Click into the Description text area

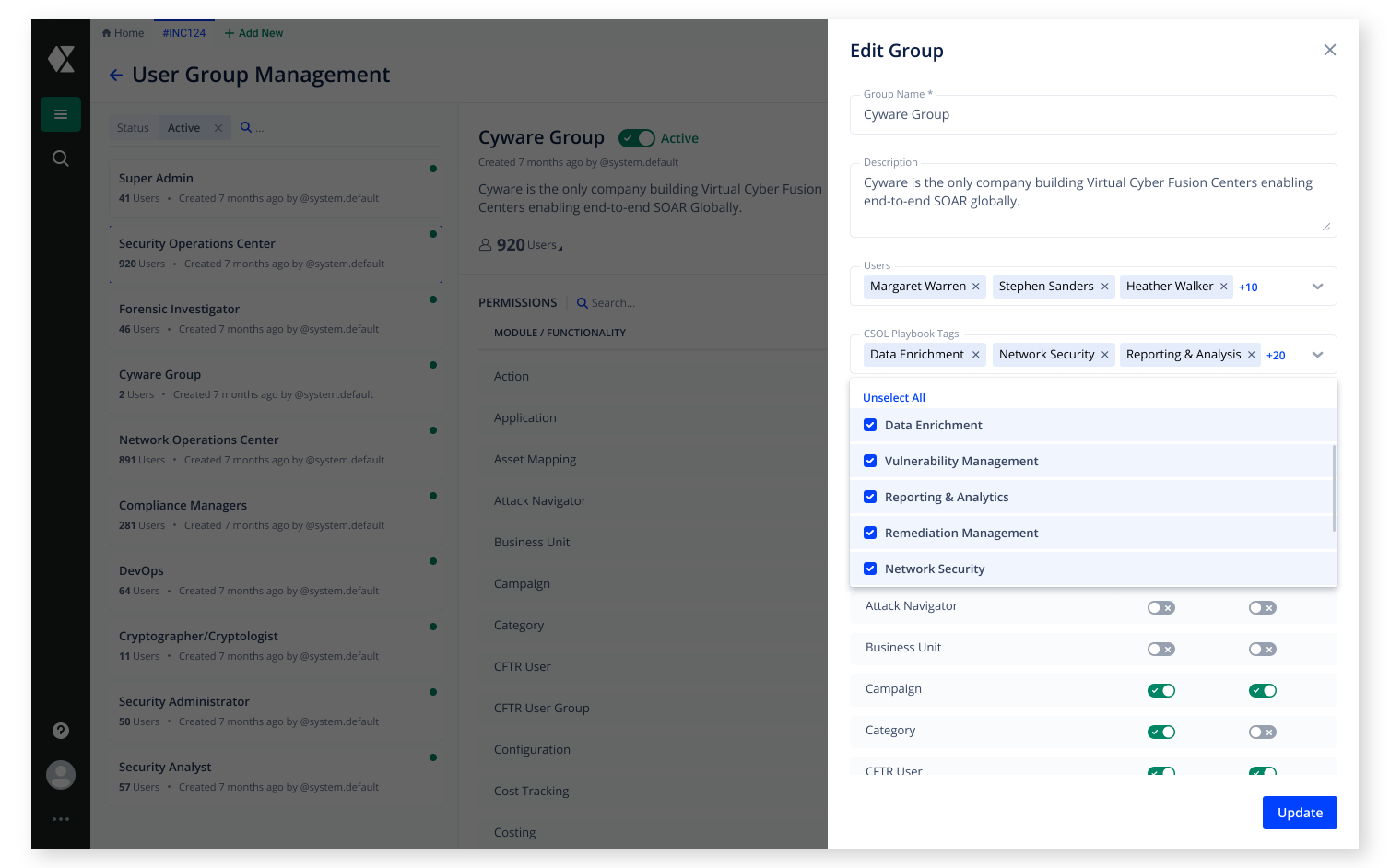click(1093, 200)
